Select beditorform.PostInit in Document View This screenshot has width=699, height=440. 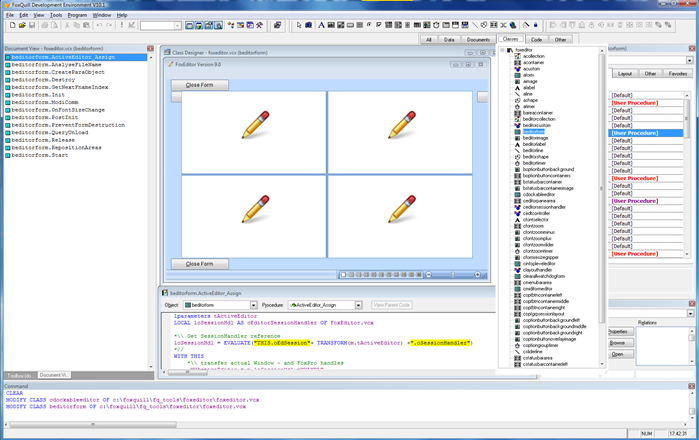[45, 117]
